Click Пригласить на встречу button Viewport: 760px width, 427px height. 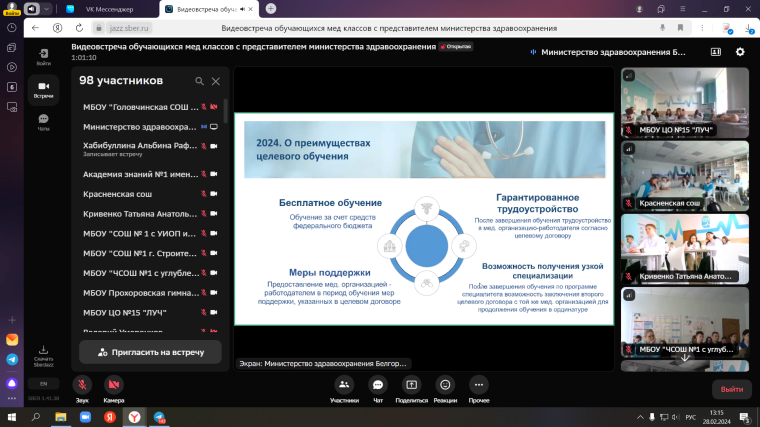coord(150,352)
